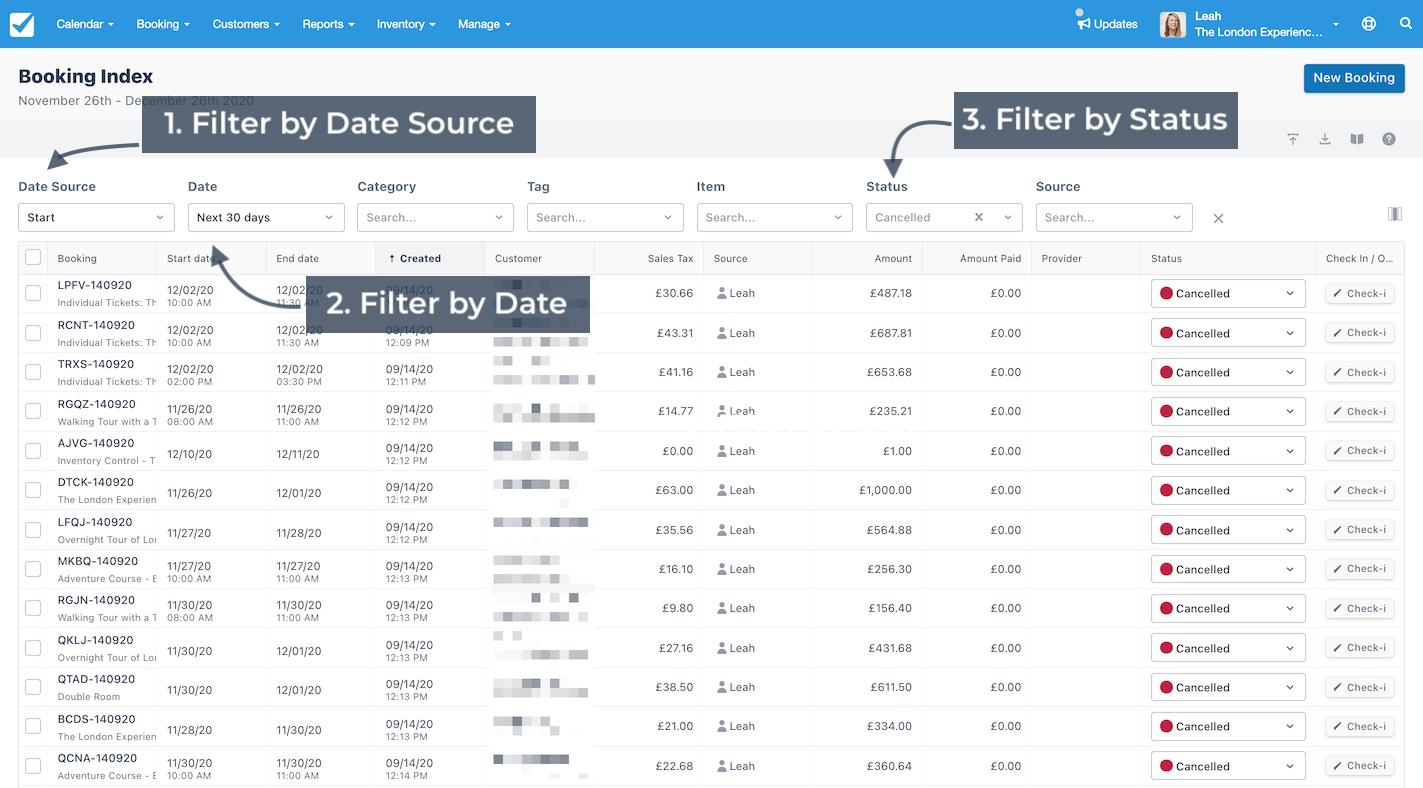
Task: Click Check-in for booking RCNT-140920
Action: click(x=1360, y=333)
